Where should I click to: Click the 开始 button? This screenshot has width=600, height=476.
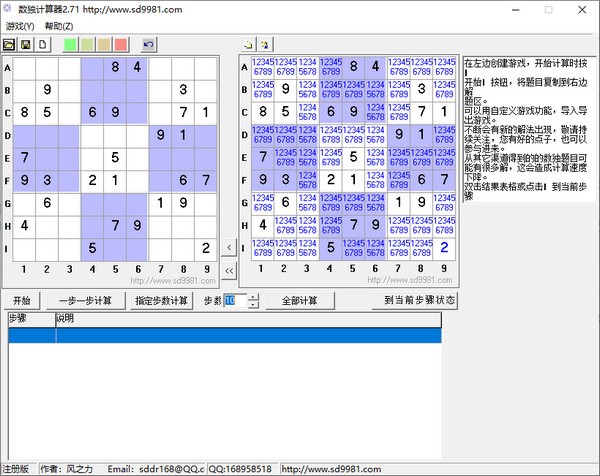(22, 300)
